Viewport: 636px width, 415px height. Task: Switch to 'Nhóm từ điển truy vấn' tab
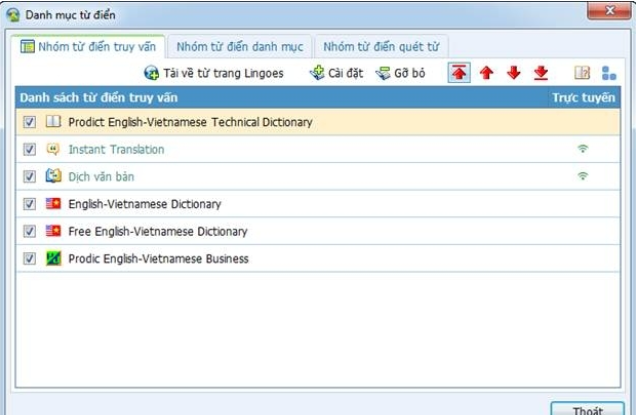coord(88,47)
